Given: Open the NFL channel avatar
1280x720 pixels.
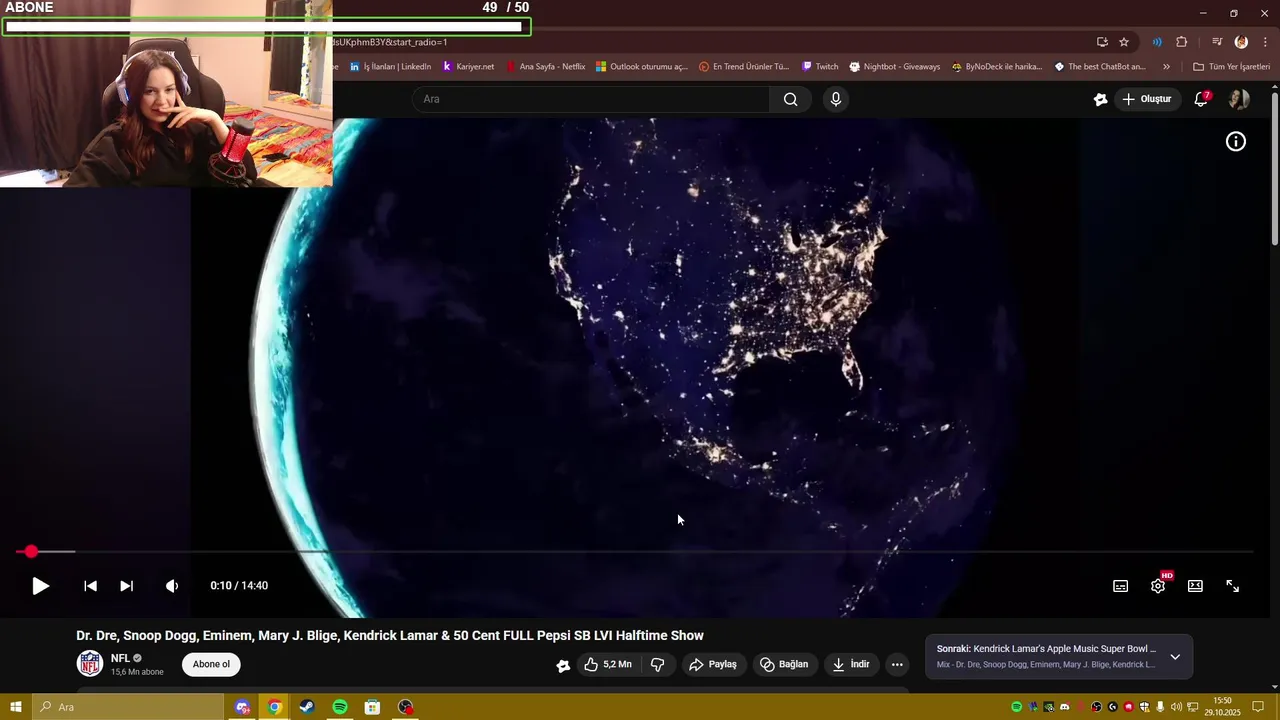Looking at the screenshot, I should (x=90, y=664).
